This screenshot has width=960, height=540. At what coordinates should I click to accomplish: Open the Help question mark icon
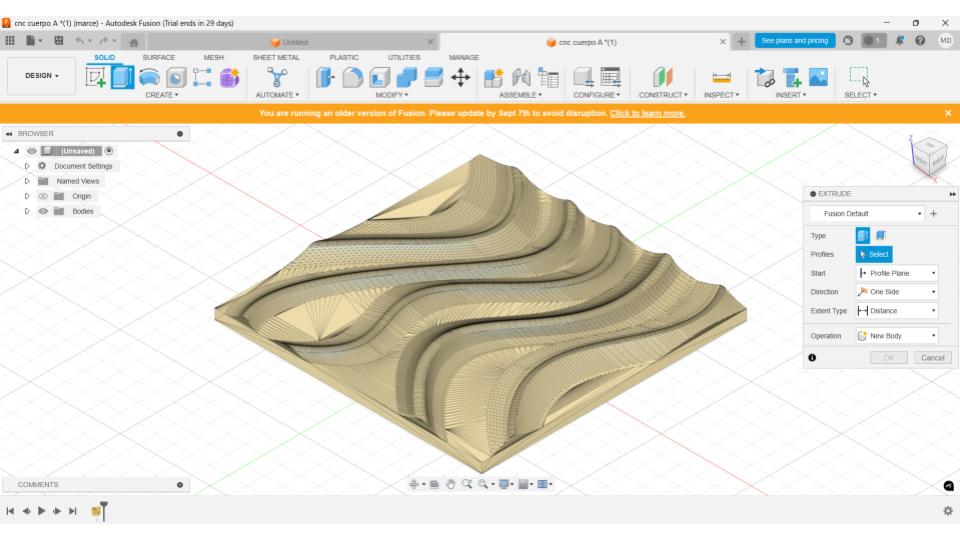point(920,40)
